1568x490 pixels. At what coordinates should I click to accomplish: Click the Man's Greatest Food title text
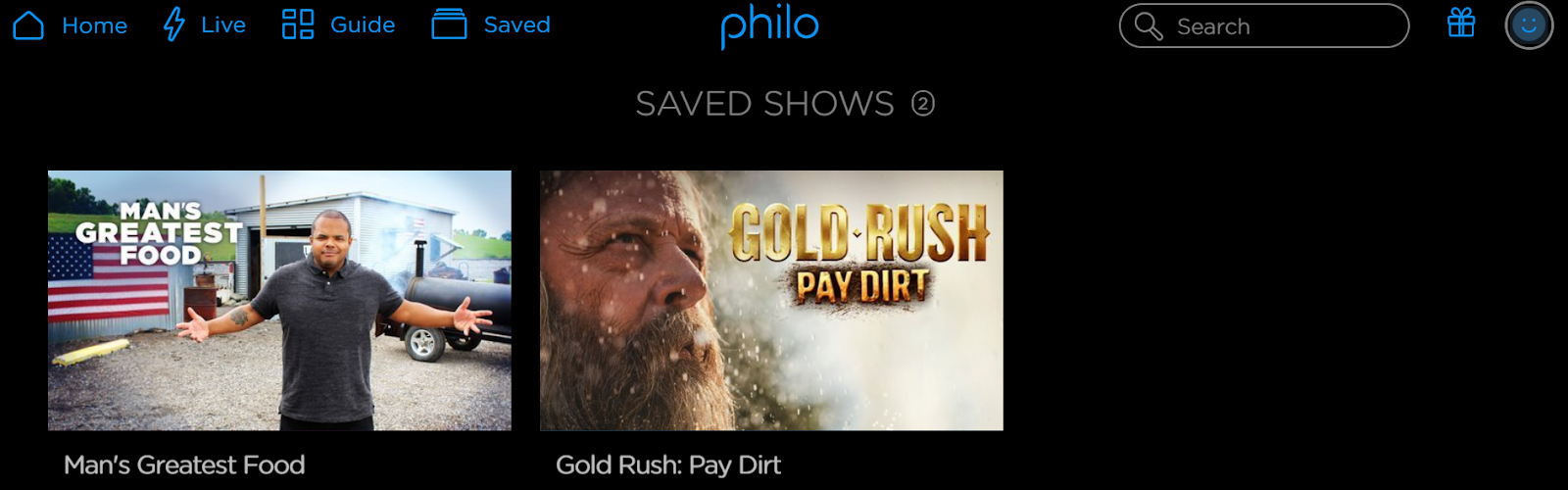click(184, 465)
